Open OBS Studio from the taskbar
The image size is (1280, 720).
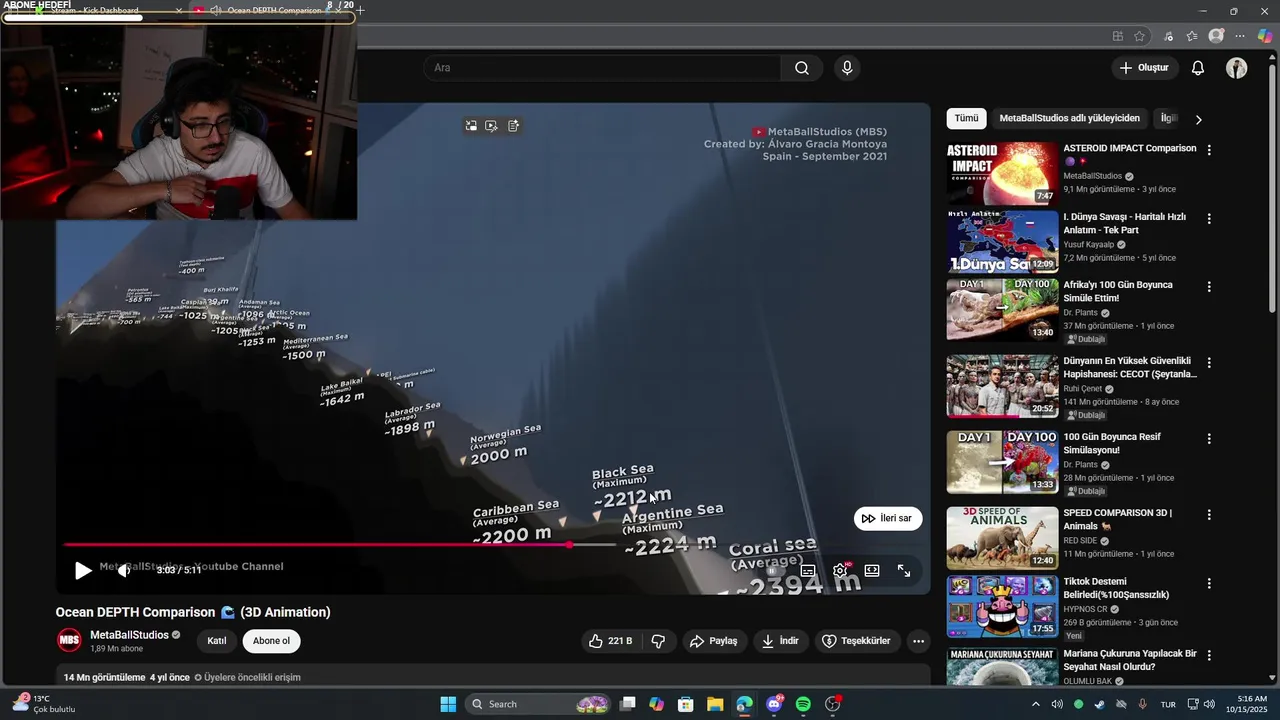[833, 704]
